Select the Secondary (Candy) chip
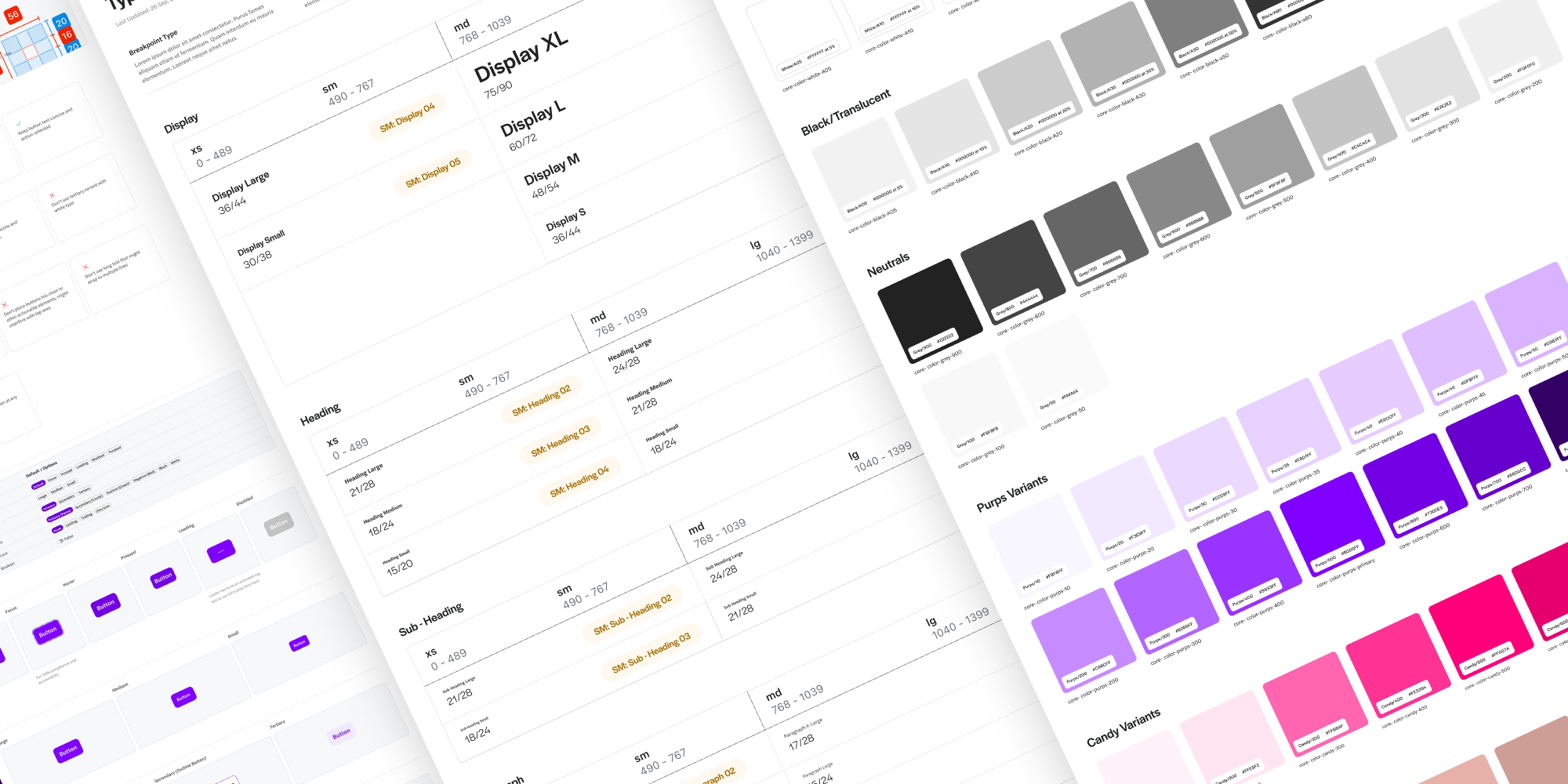 tap(89, 501)
